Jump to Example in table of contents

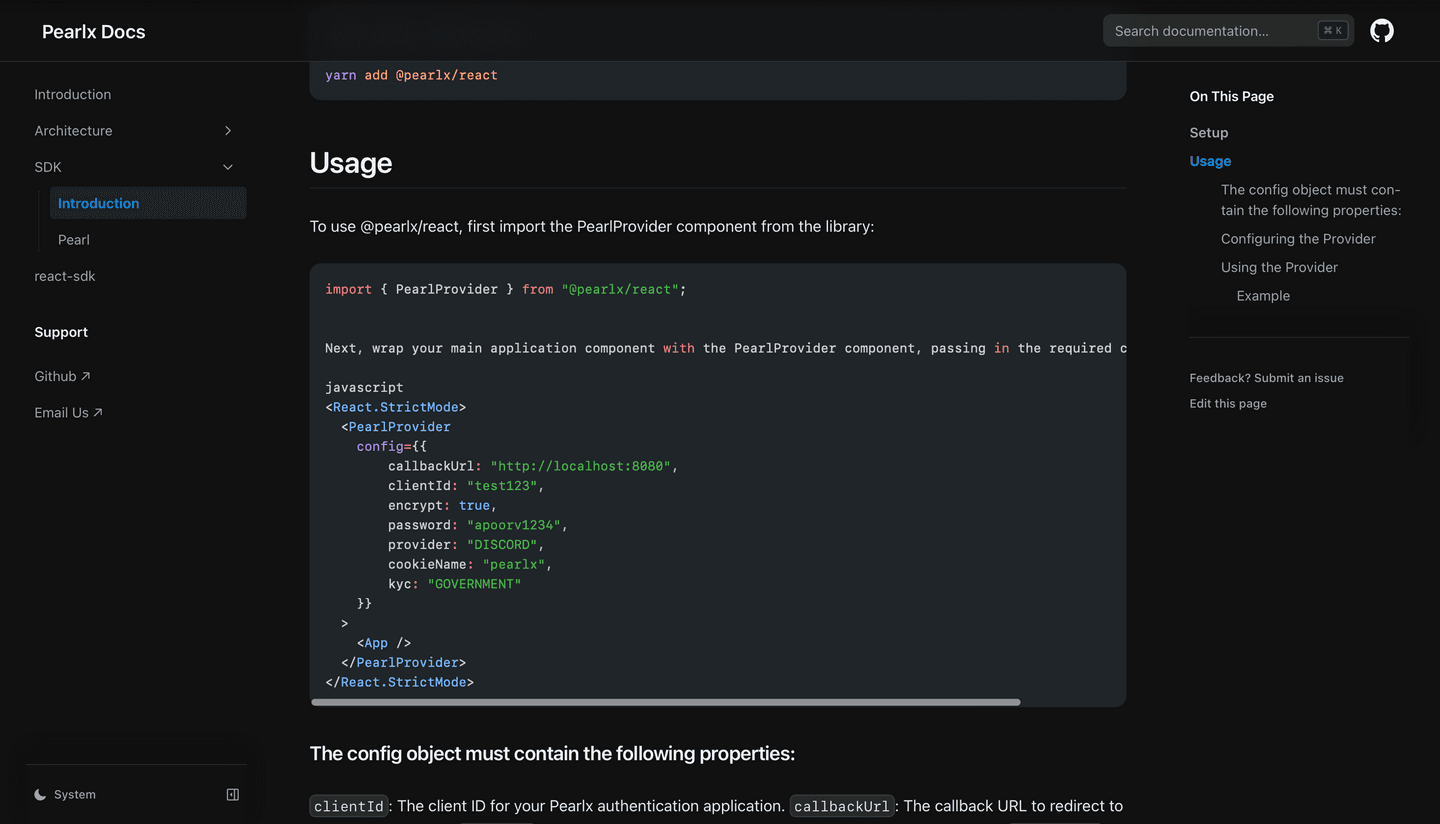(x=1263, y=296)
